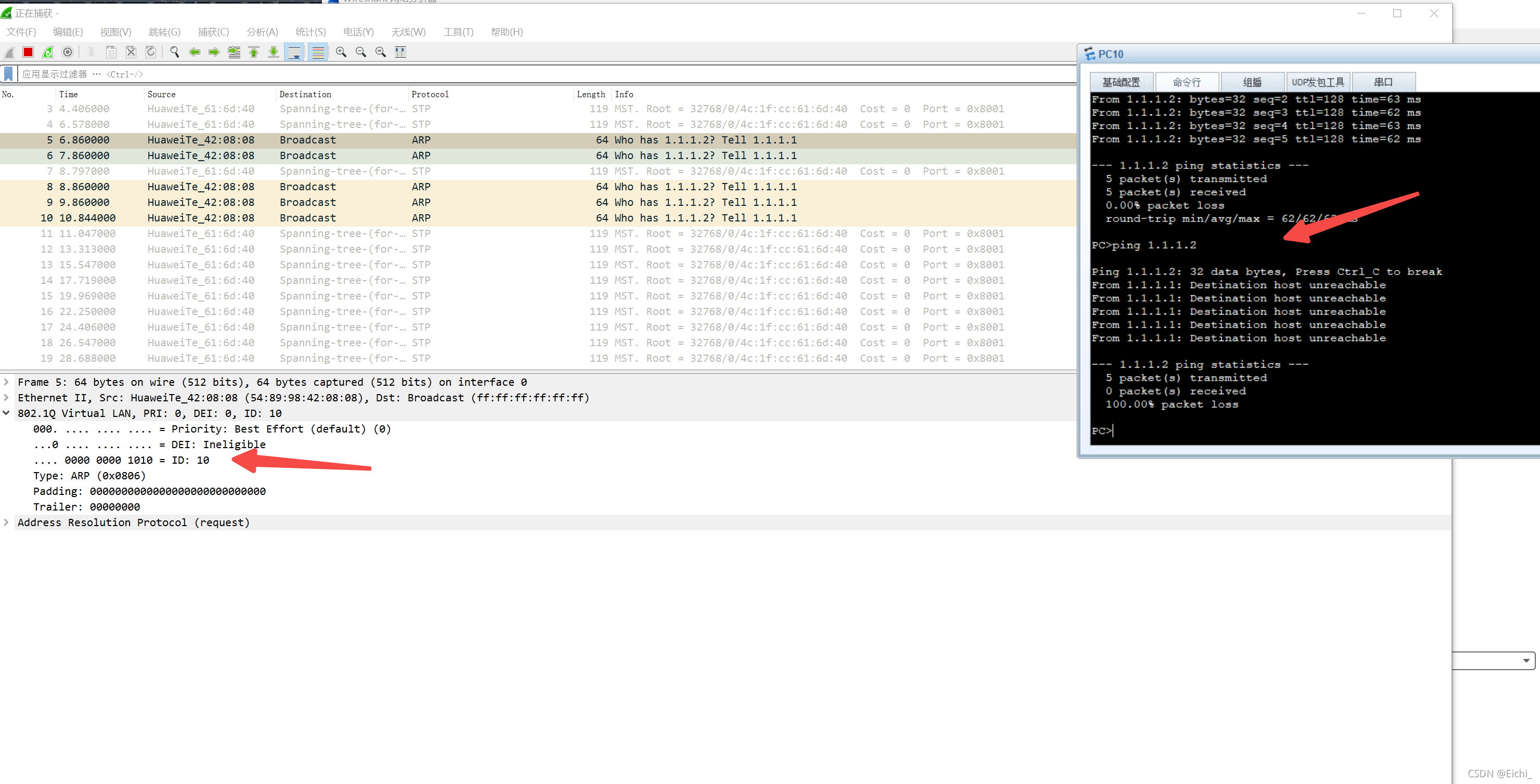Select packet 5 ARP broadcast row
The image size is (1540, 784).
pyautogui.click(x=538, y=140)
